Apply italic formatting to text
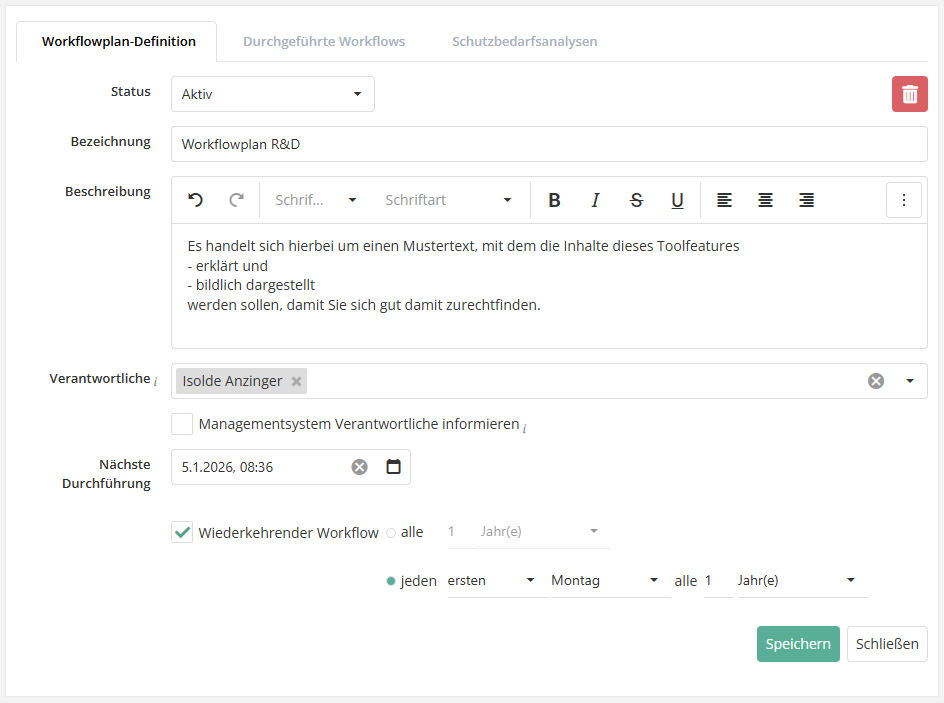This screenshot has height=703, width=944. 595,200
